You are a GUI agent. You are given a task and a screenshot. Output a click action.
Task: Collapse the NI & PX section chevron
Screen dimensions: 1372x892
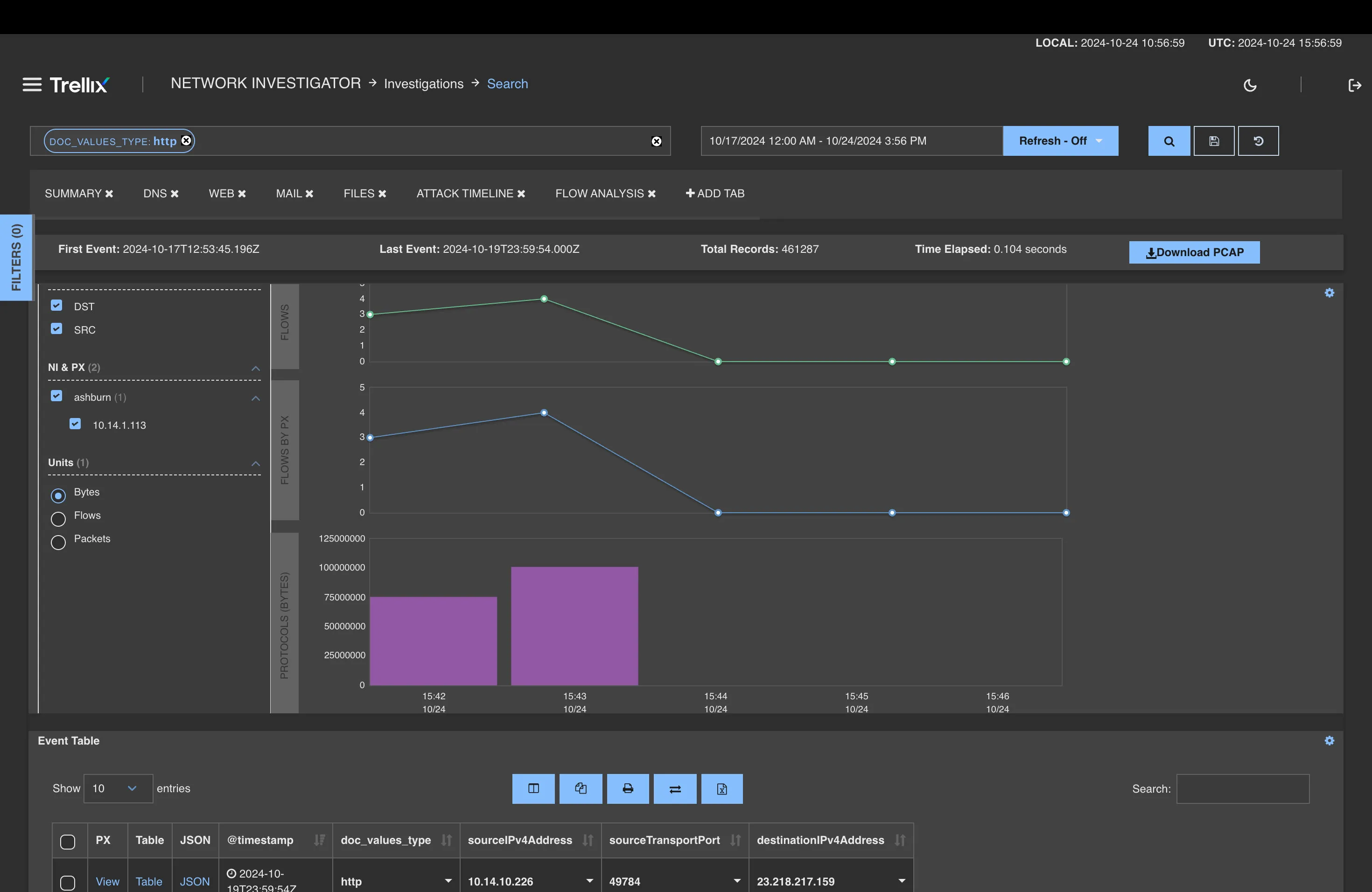255,368
